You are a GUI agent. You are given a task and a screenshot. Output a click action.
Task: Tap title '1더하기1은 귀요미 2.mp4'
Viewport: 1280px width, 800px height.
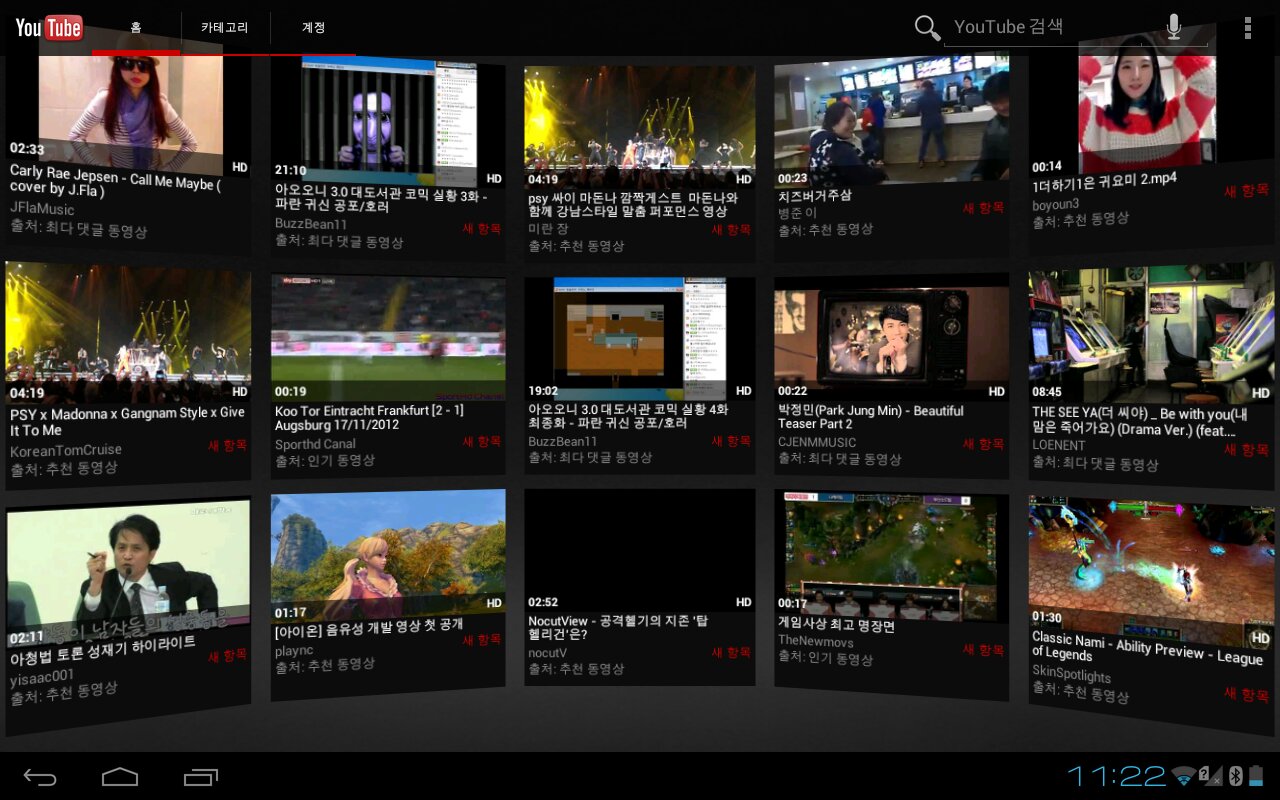tap(1104, 182)
